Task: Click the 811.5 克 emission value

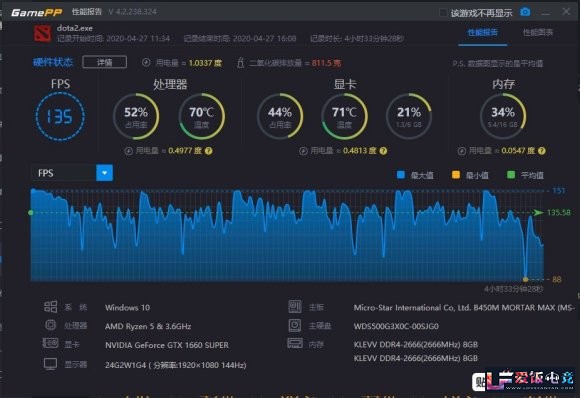Action: click(326, 63)
